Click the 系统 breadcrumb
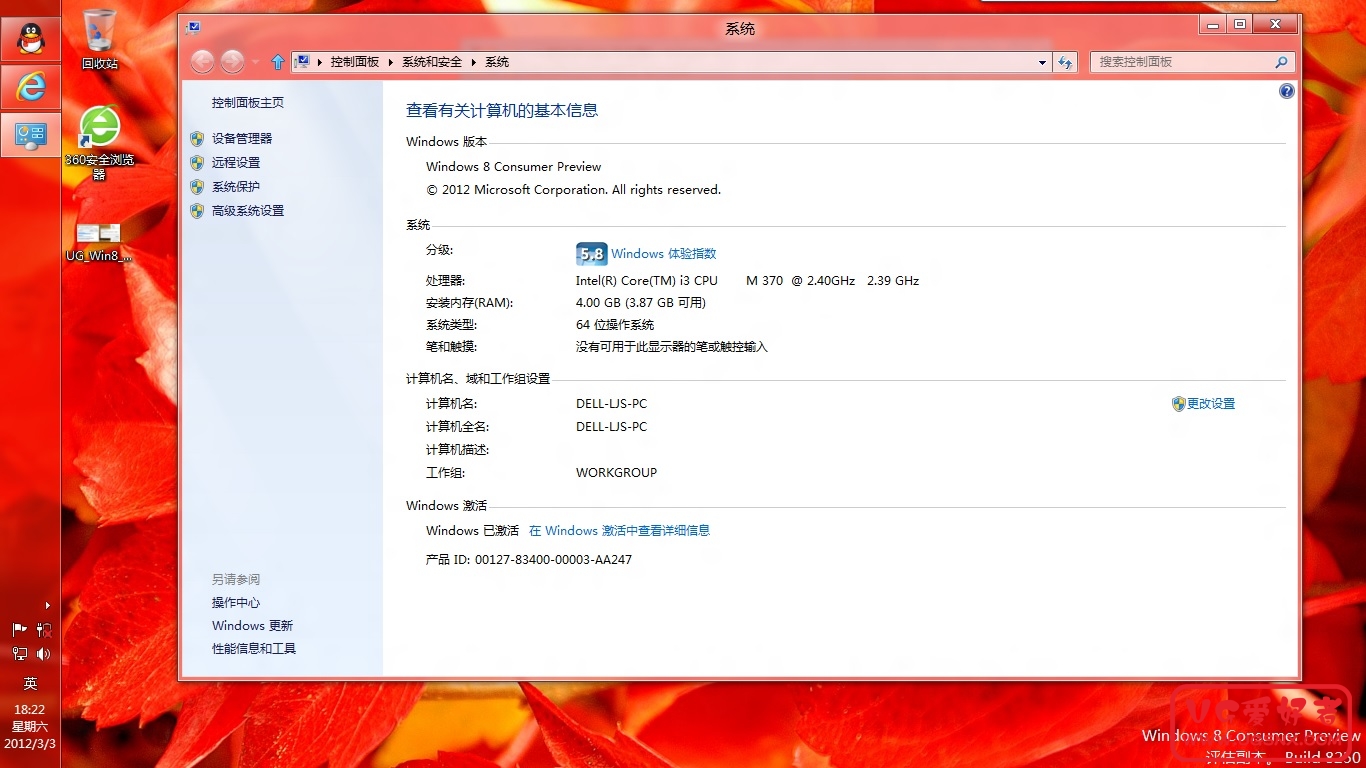 (497, 62)
